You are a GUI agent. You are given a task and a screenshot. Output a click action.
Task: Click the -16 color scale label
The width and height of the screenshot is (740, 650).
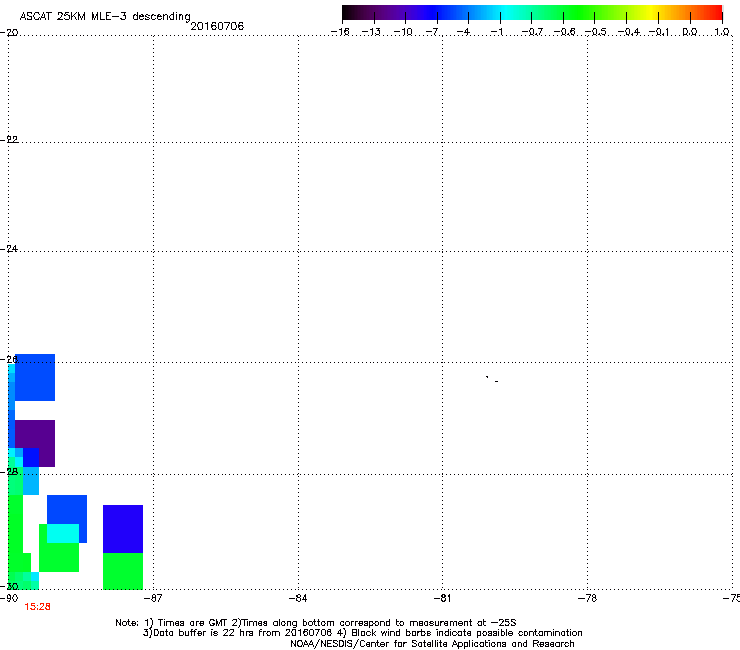(340, 32)
